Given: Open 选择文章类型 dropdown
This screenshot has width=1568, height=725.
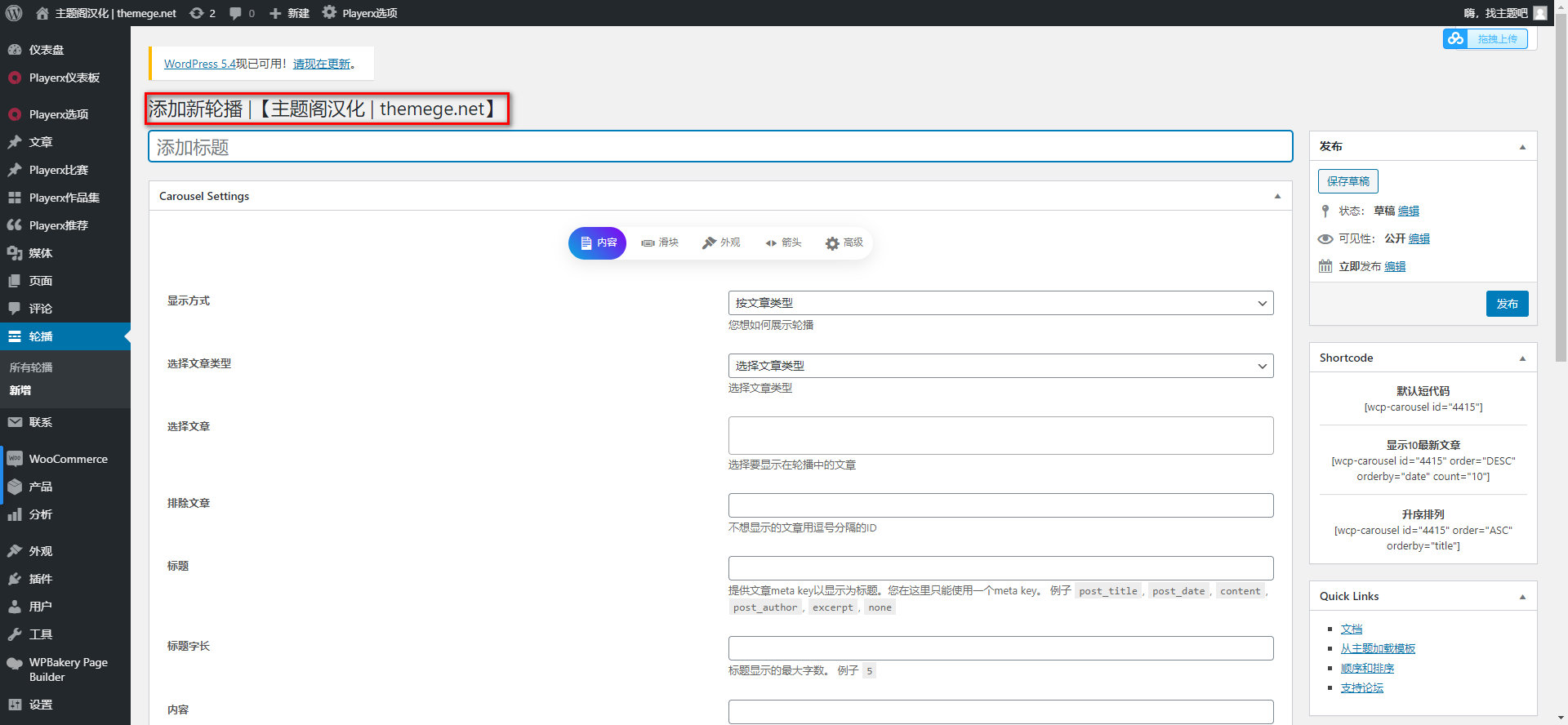Looking at the screenshot, I should click(1000, 366).
